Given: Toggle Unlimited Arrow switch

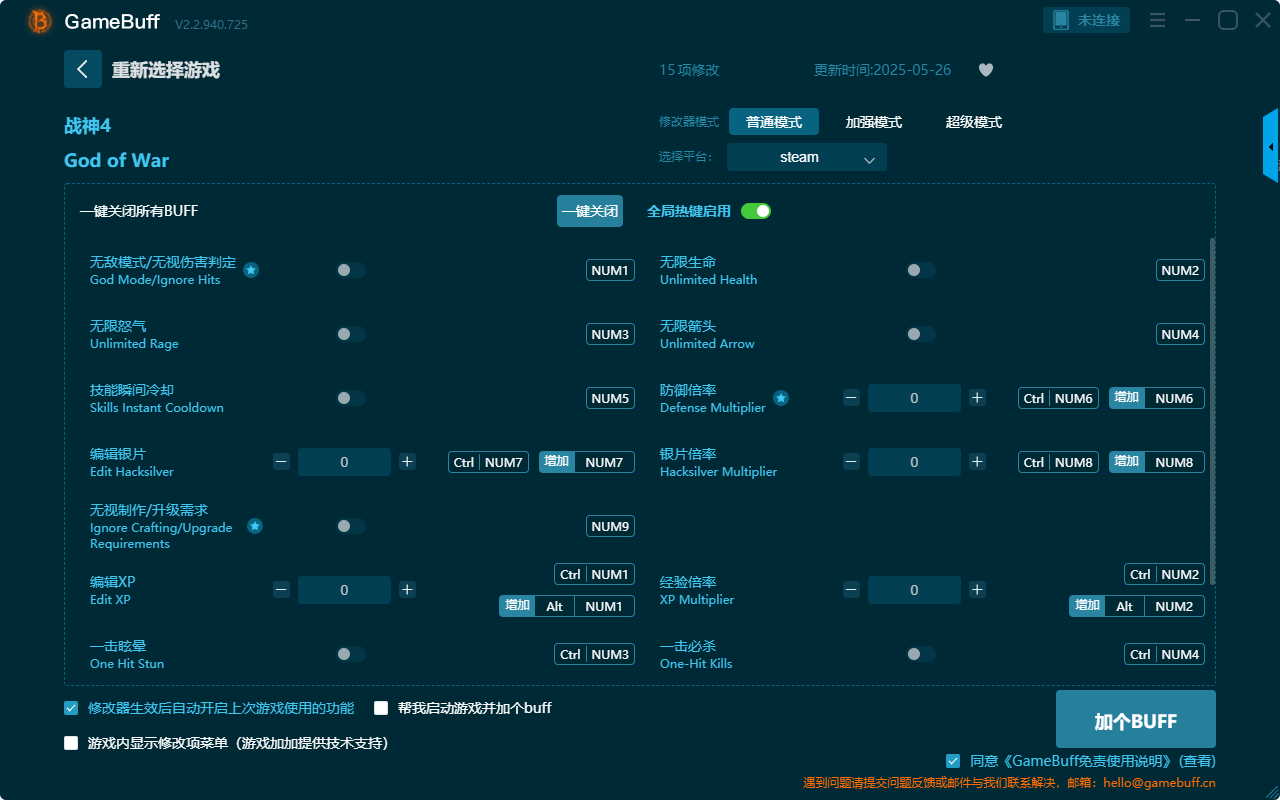Looking at the screenshot, I should (x=921, y=334).
